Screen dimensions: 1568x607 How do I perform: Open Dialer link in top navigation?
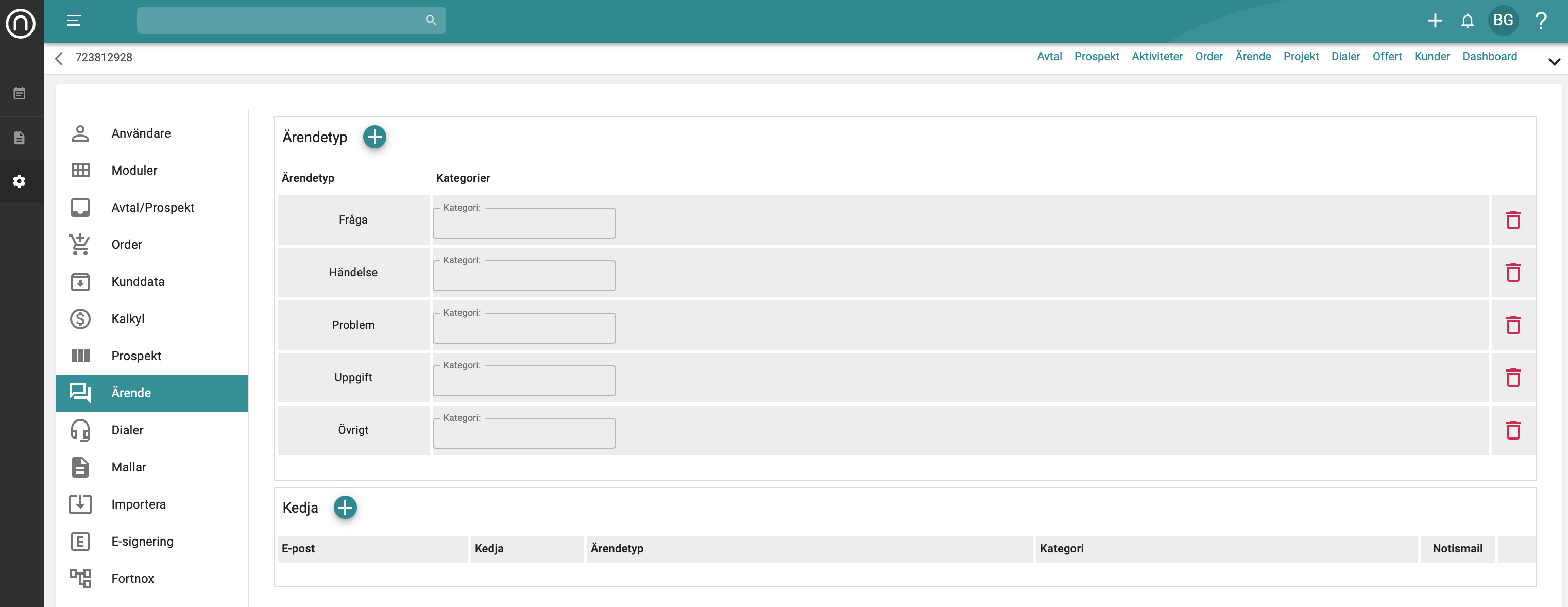point(1346,57)
